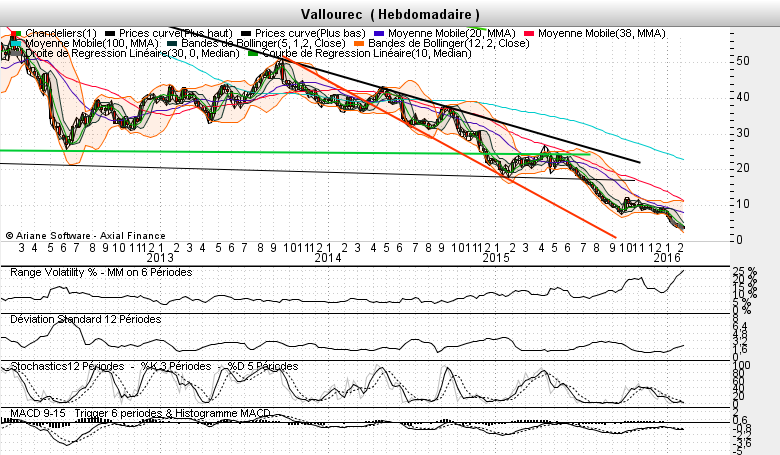Click Droite de Regression Linéaire(30, 0, Median) label
This screenshot has height=455, width=780.
point(132,53)
